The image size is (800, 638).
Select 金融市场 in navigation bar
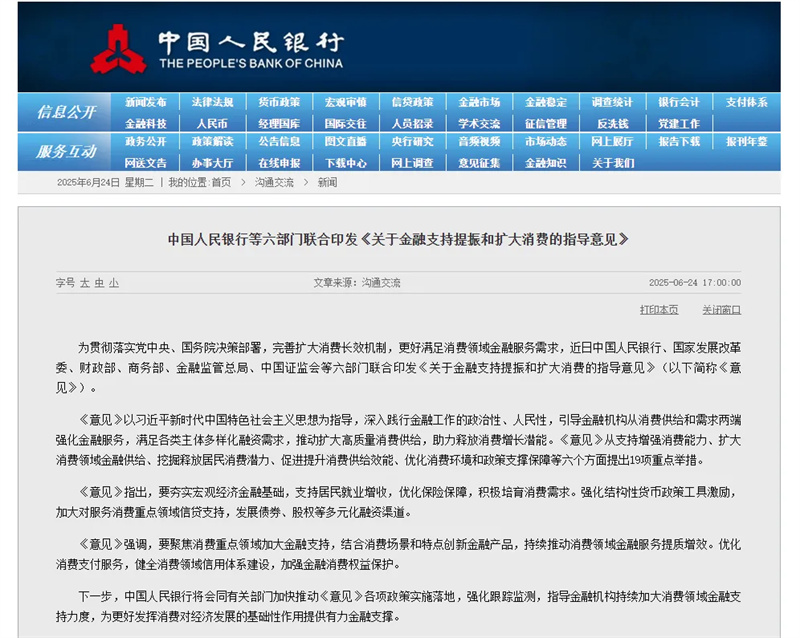point(479,102)
